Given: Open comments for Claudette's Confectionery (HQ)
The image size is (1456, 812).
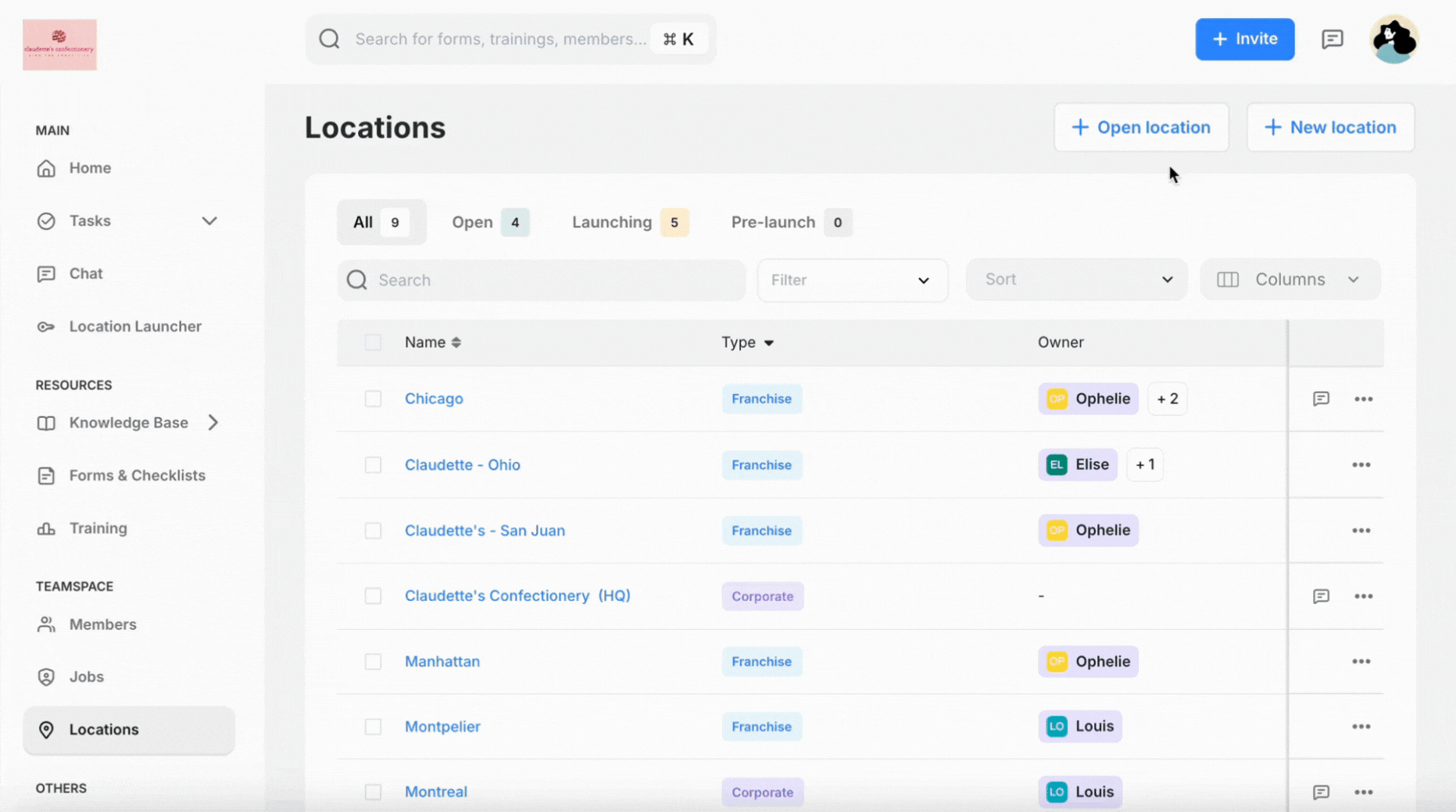Looking at the screenshot, I should click(x=1321, y=596).
